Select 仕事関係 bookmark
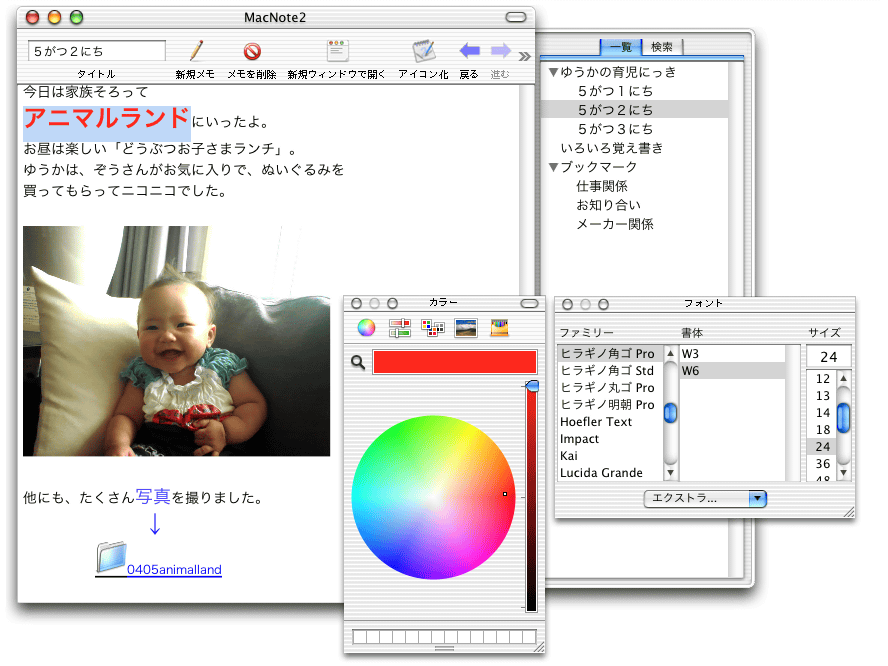The width and height of the screenshot is (888, 666). [x=601, y=186]
